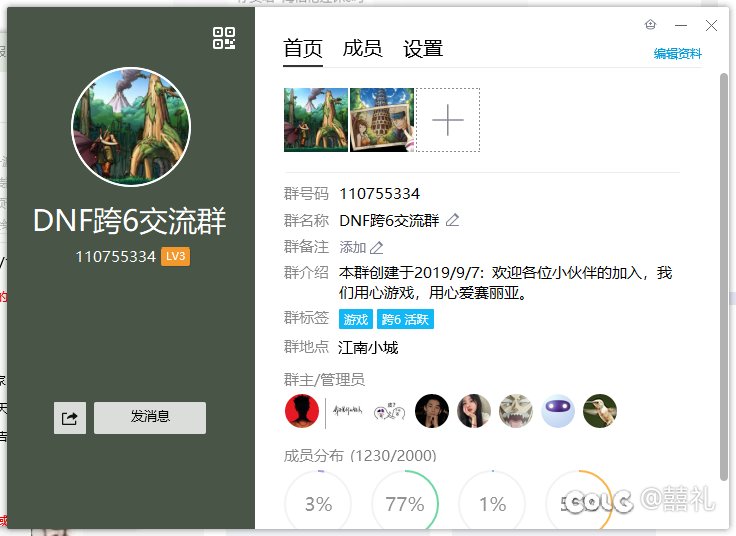Click the group introduction text 本群创建于2019/9/7
The height and width of the screenshot is (536, 736).
[x=506, y=283]
